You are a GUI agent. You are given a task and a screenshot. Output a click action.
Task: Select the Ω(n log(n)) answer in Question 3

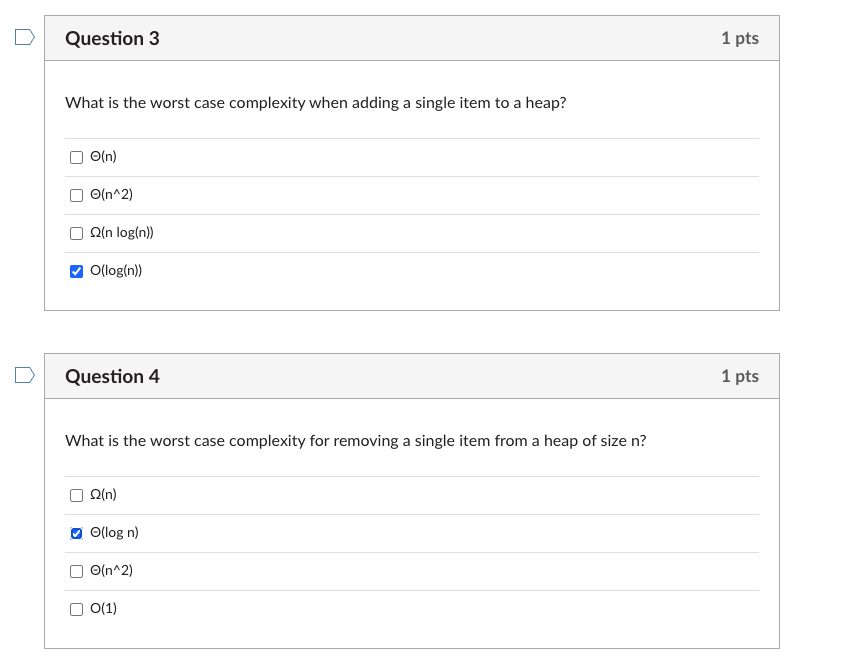[x=76, y=233]
